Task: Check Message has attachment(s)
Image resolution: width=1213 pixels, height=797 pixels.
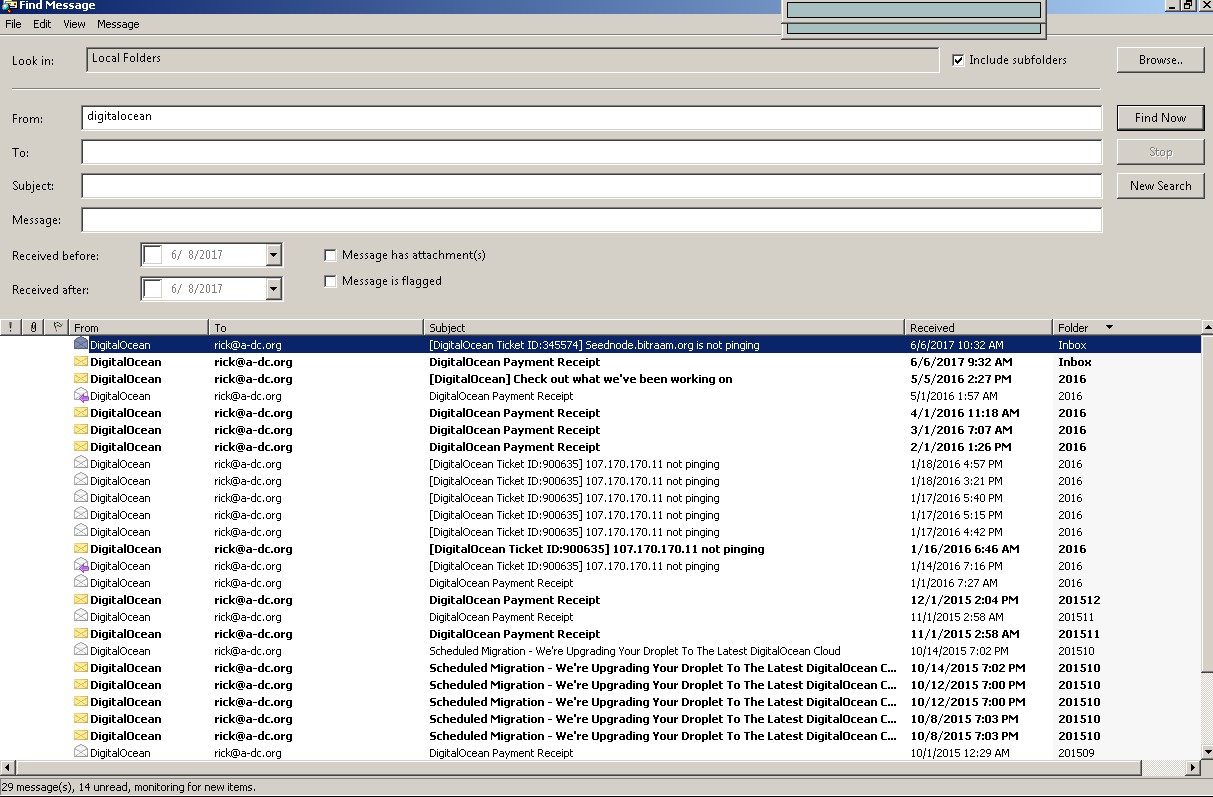Action: (x=330, y=255)
